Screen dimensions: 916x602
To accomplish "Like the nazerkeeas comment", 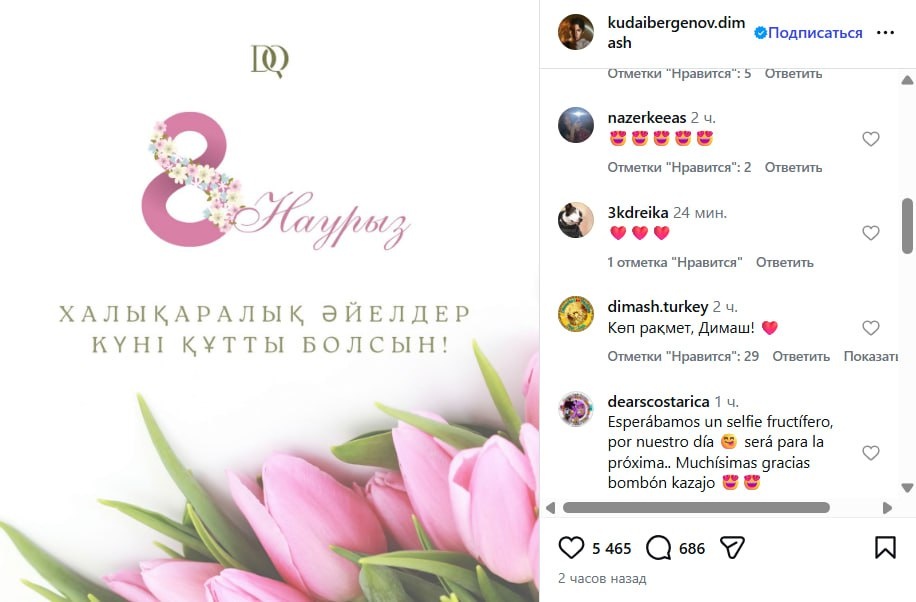I will pos(870,139).
